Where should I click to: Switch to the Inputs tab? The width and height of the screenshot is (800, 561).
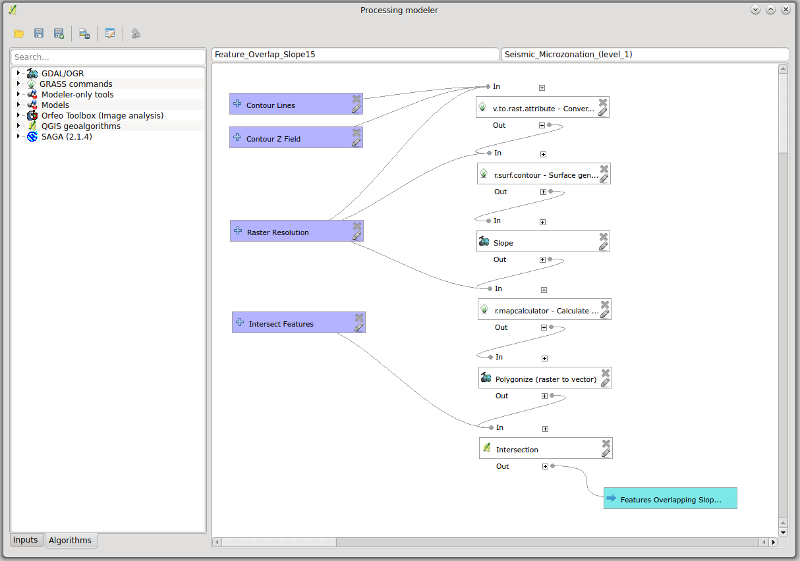[x=25, y=540]
